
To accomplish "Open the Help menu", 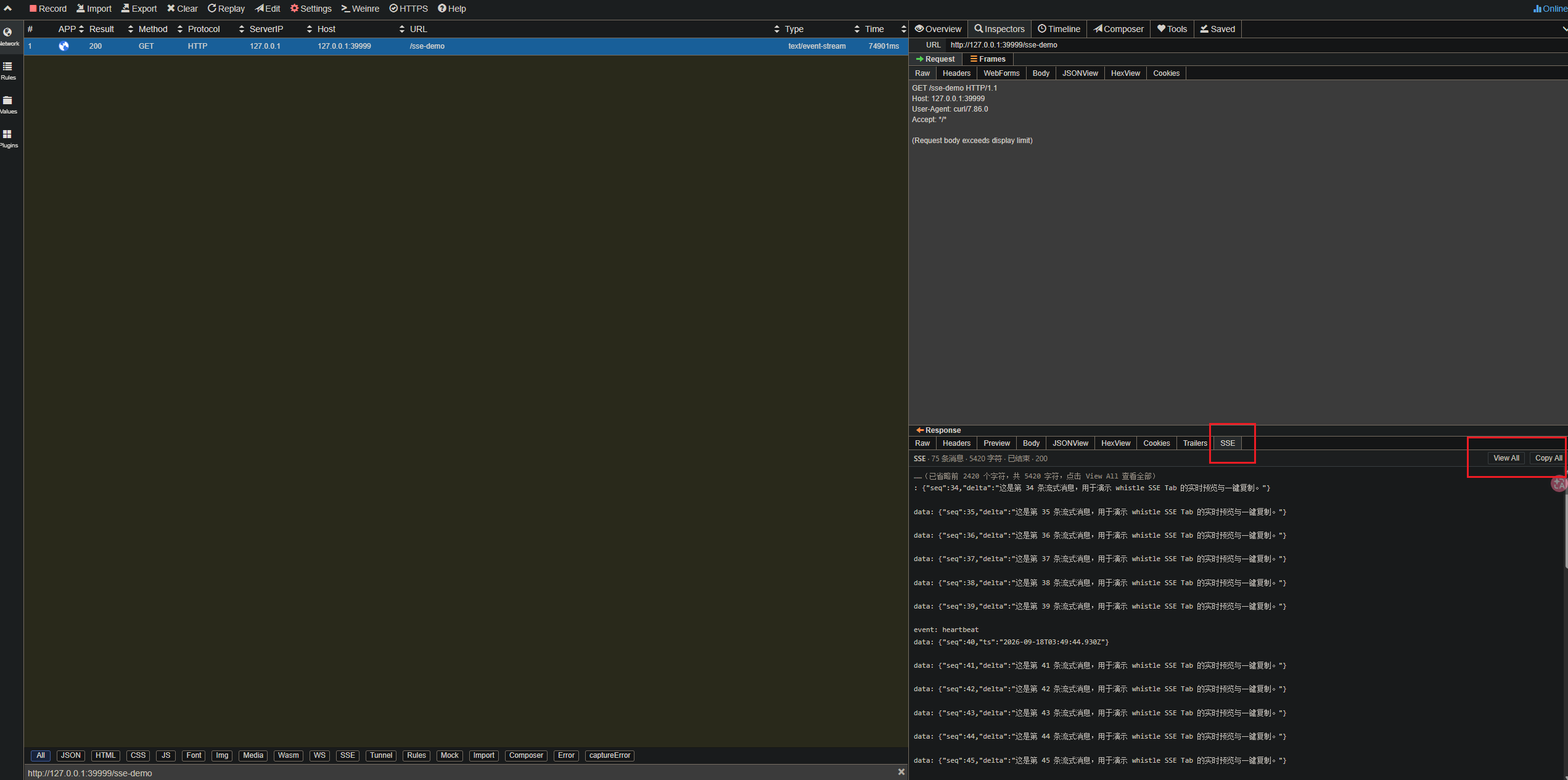I will 452,9.
